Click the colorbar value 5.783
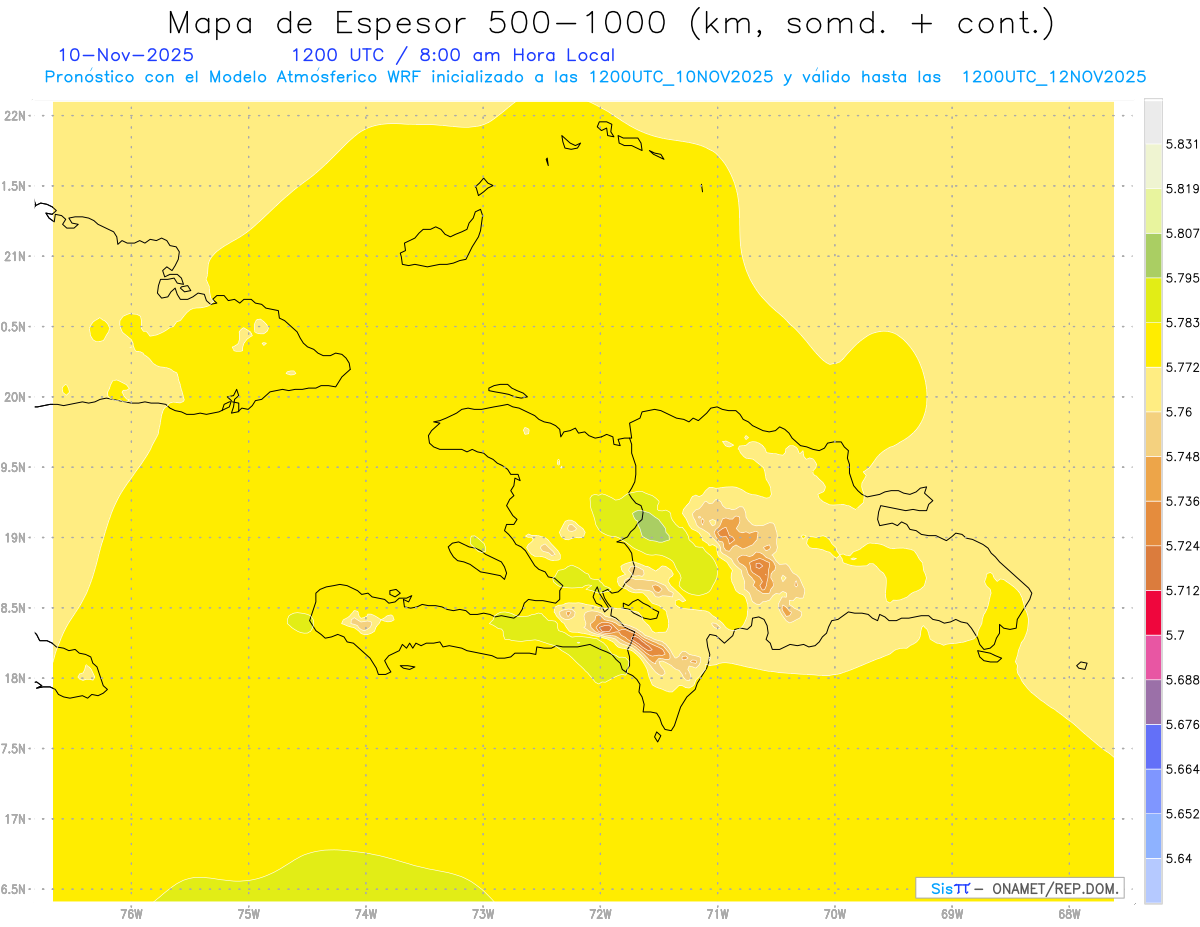This screenshot has width=1200, height=927. pyautogui.click(x=1182, y=323)
